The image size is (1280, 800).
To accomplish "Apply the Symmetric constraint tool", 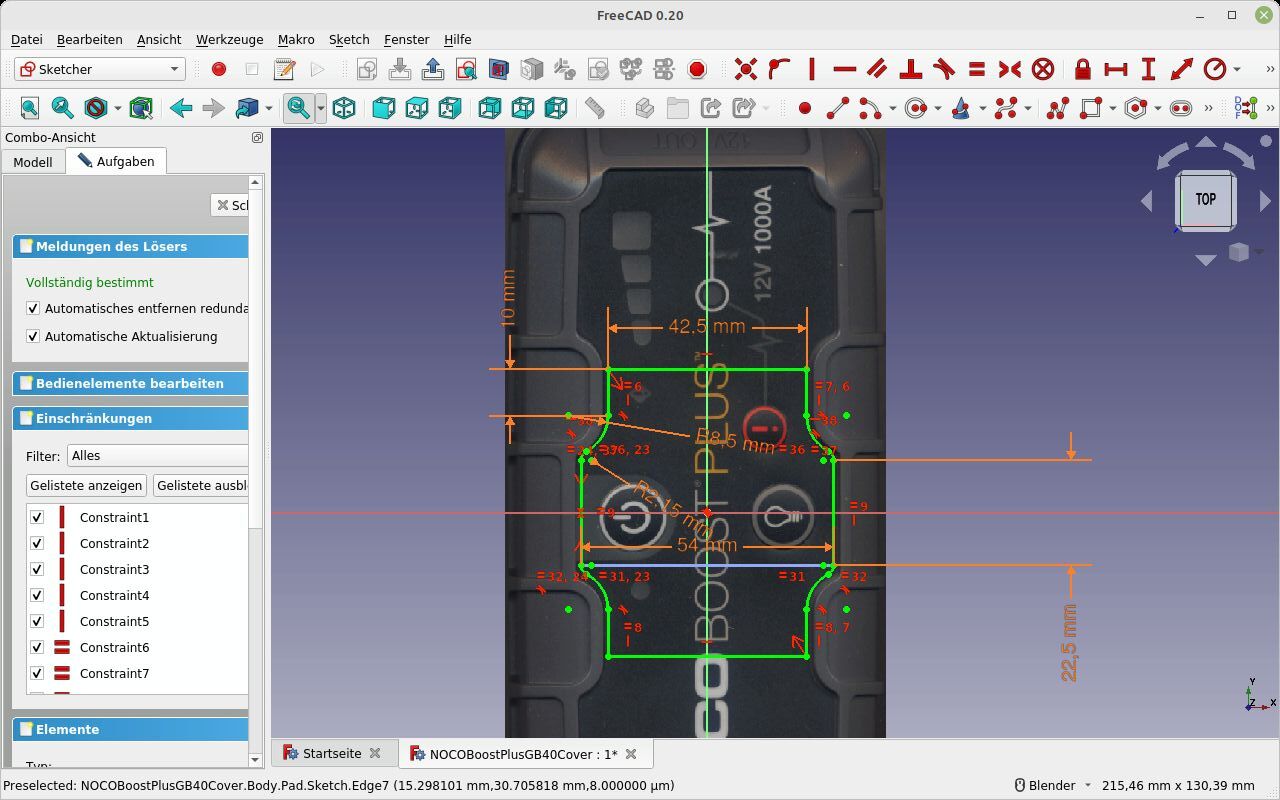I will [1010, 69].
